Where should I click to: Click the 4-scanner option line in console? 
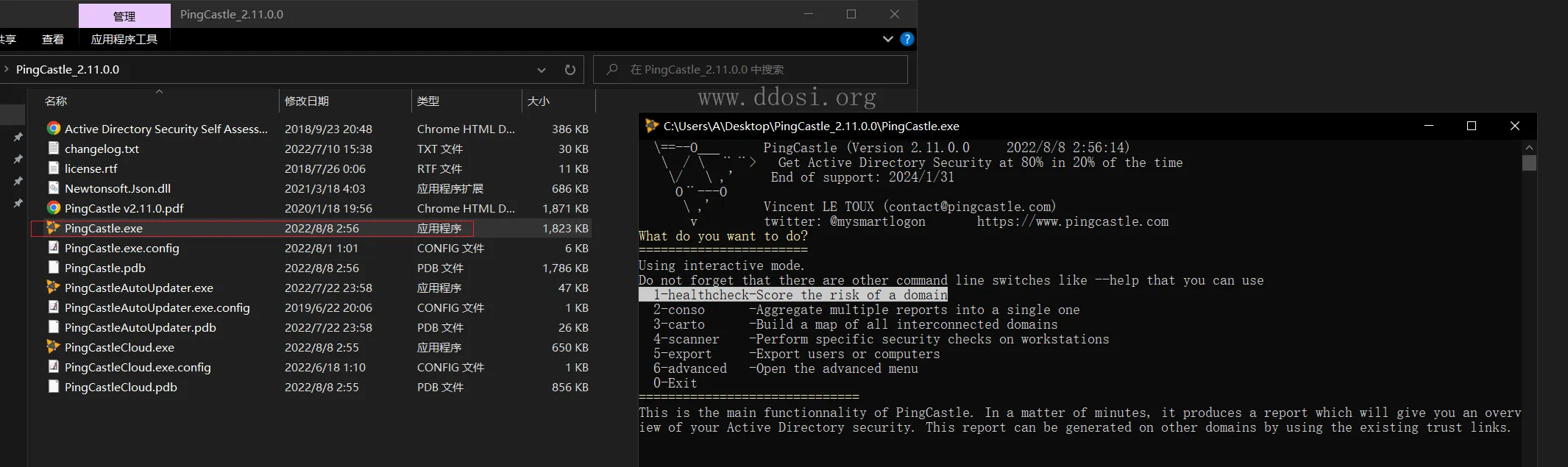tap(881, 339)
